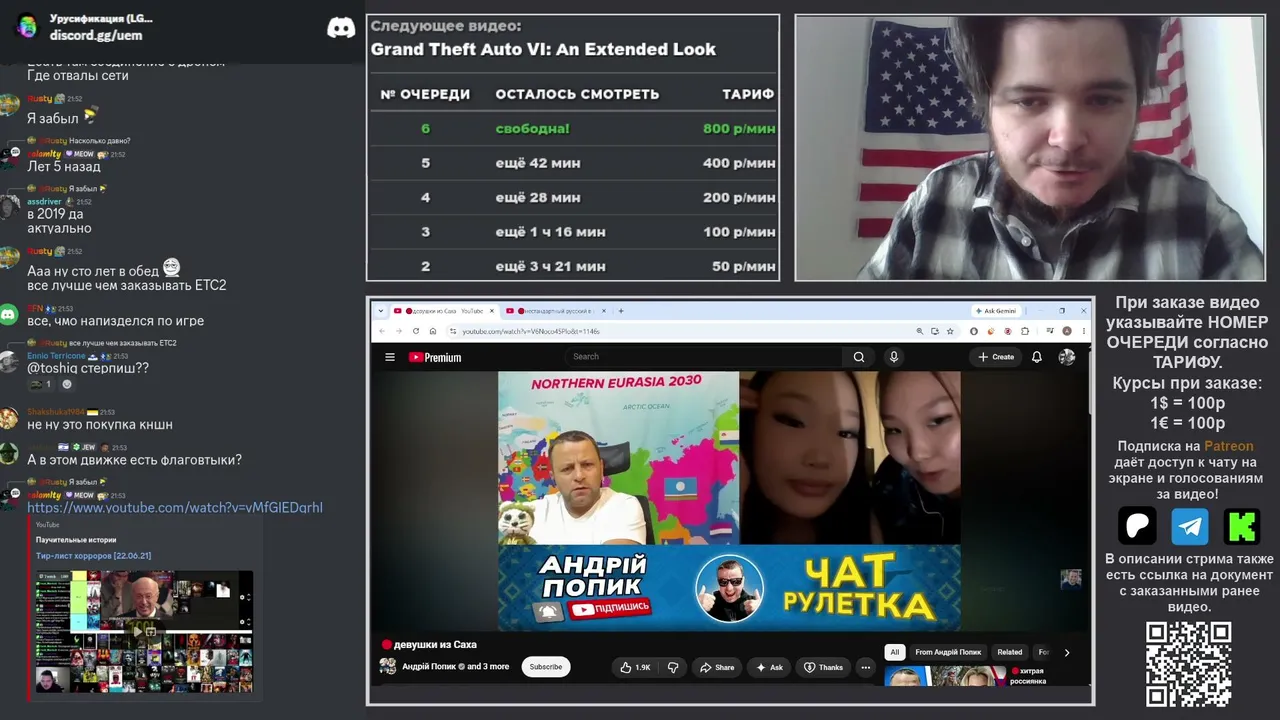The width and height of the screenshot is (1280, 720).
Task: Click the 'ещё 42 мин' queue cell
Action: coord(538,163)
